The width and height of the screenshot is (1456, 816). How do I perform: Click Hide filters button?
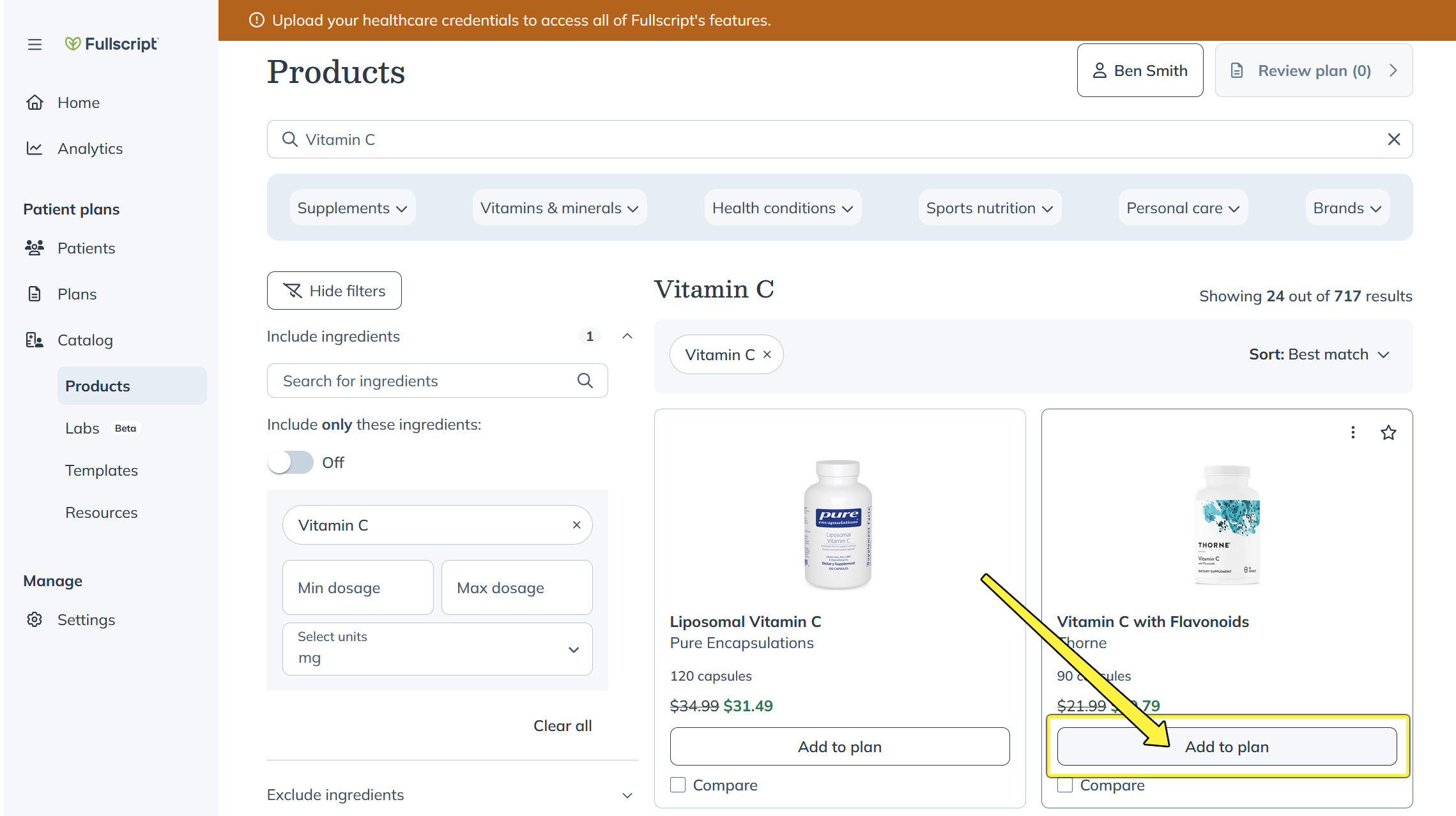coord(334,291)
